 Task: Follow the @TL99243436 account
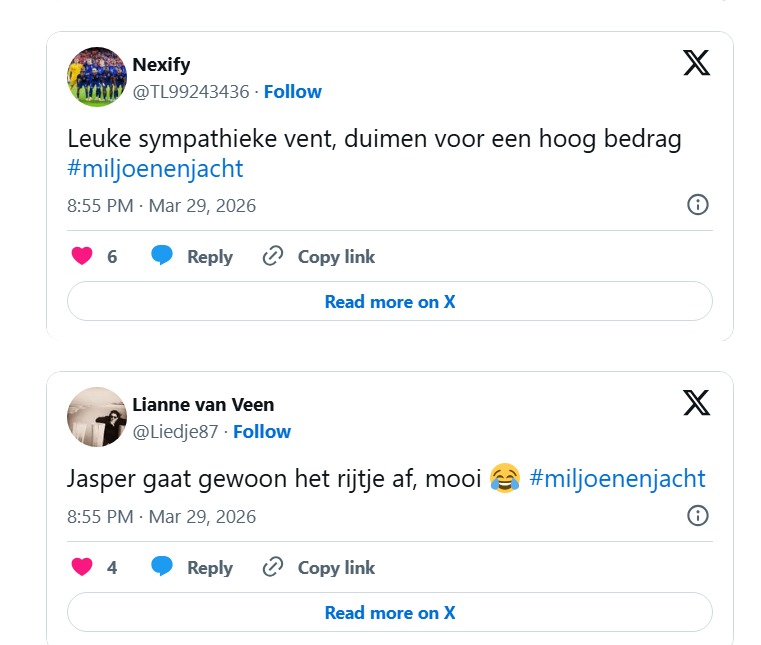(x=292, y=91)
